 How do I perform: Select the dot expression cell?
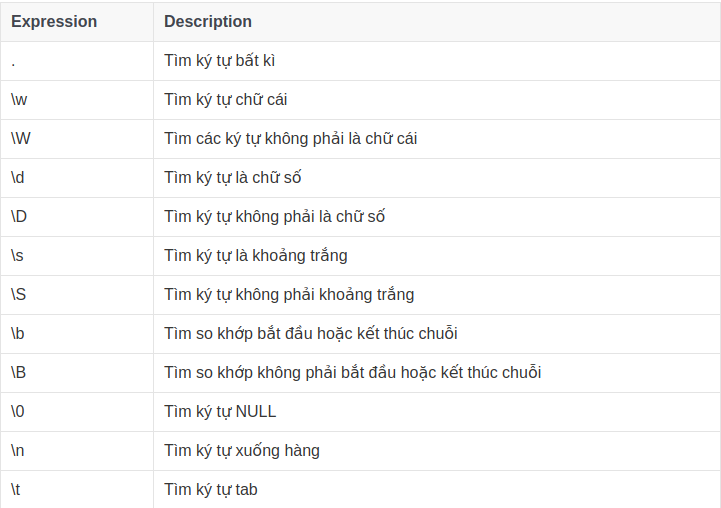coord(14,61)
